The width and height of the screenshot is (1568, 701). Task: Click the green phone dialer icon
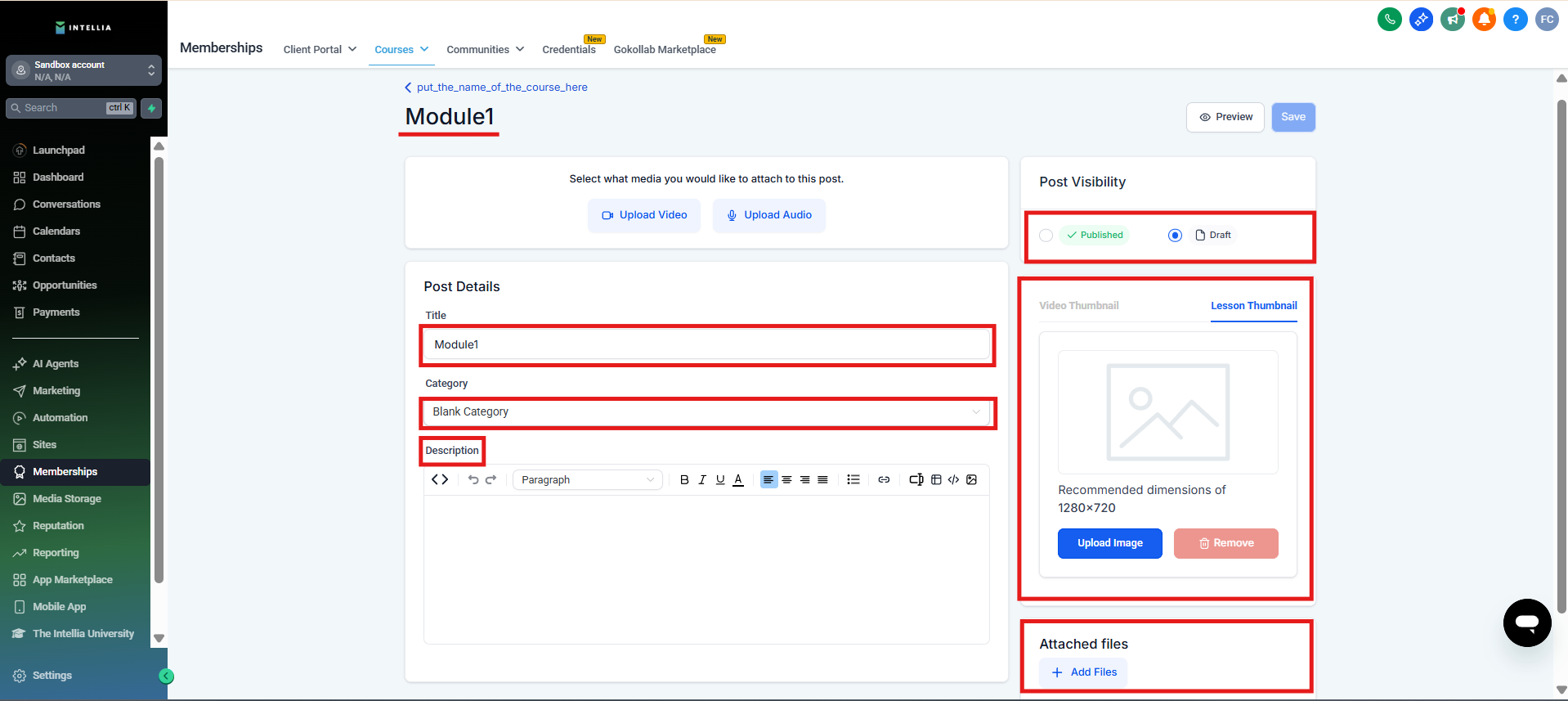[1389, 20]
